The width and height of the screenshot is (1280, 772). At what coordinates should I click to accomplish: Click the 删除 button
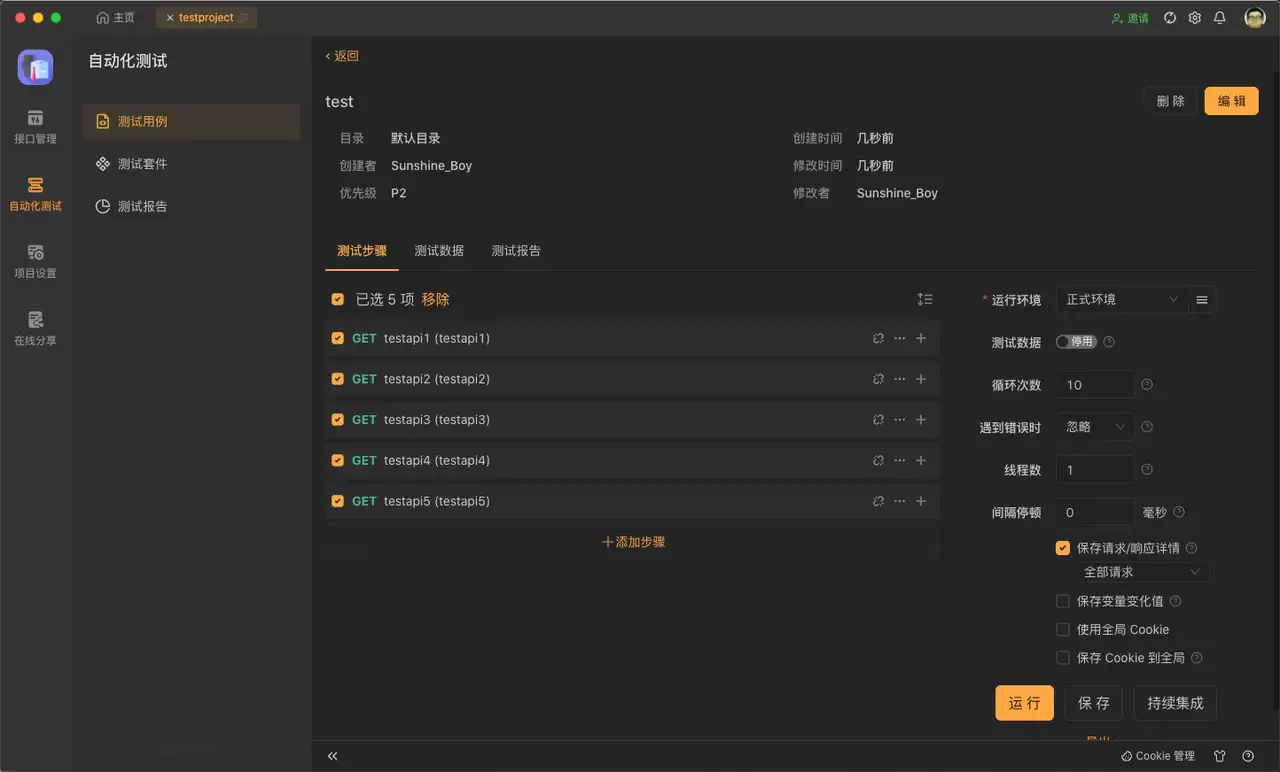1170,101
